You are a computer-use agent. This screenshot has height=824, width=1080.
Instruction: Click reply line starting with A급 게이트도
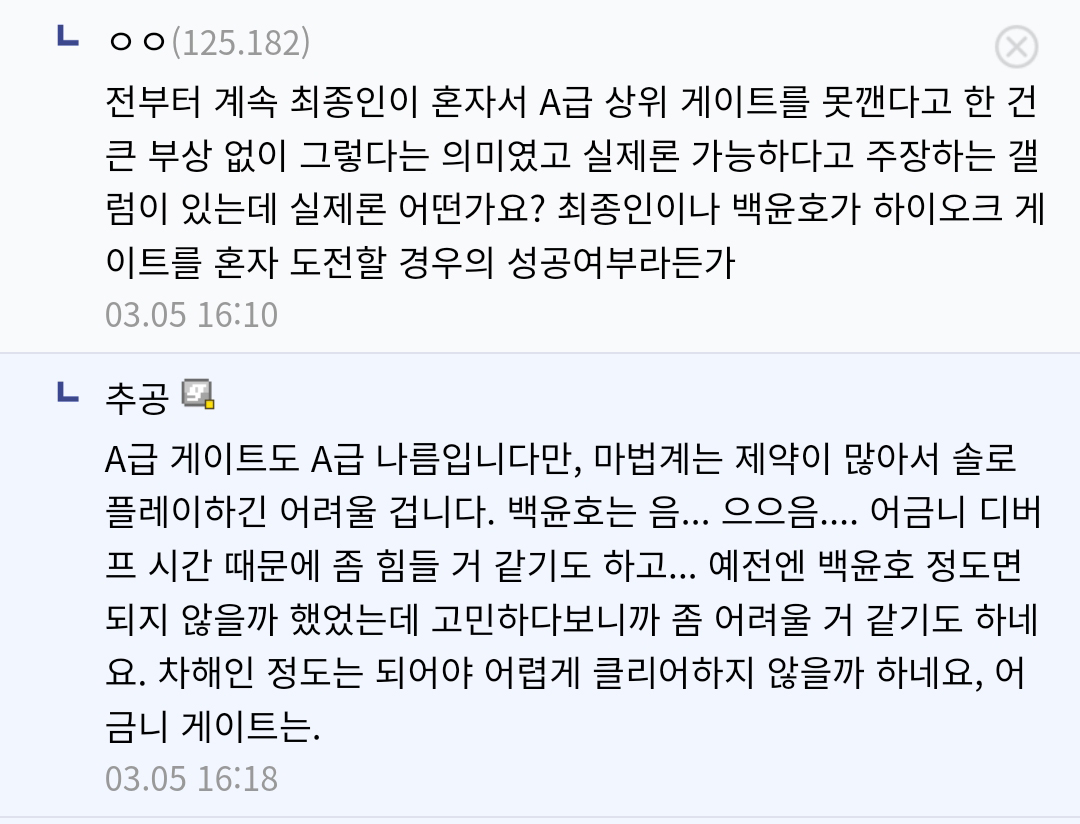click(x=560, y=459)
